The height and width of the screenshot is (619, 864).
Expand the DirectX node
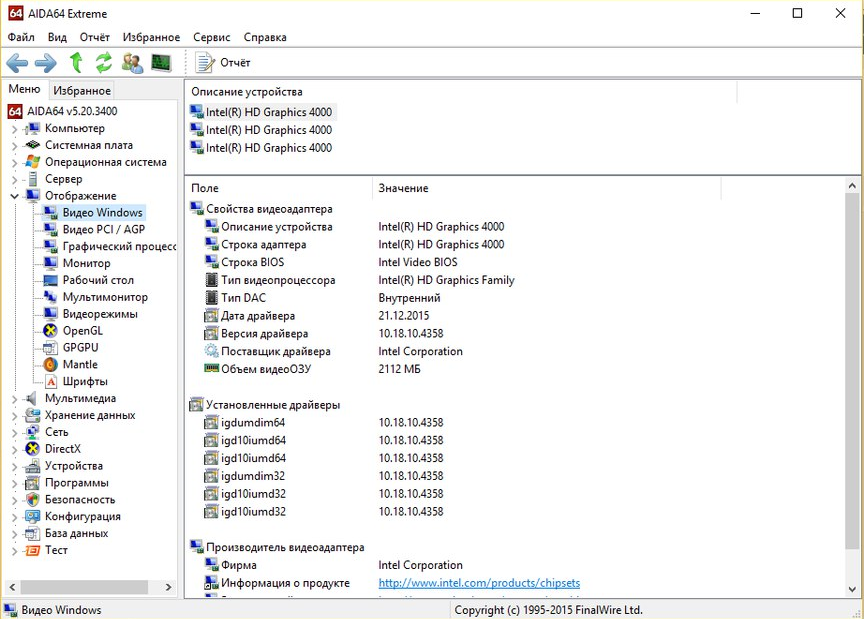pos(14,450)
